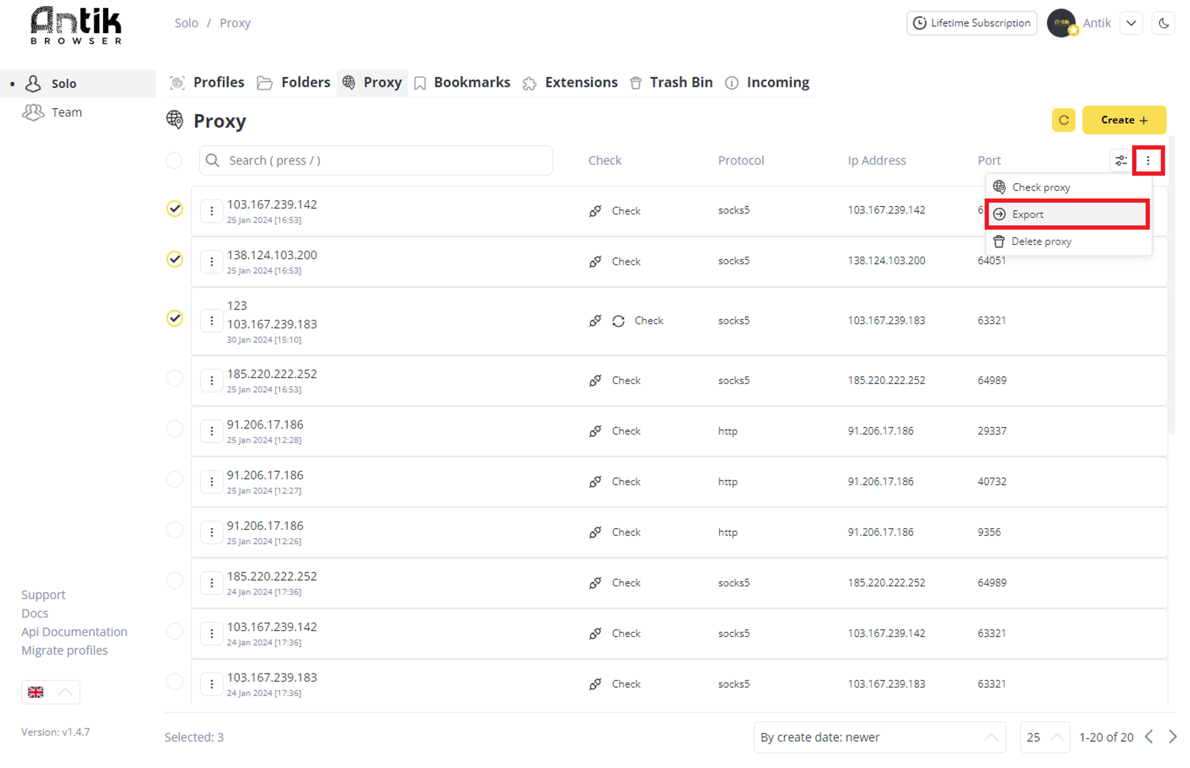Click the Protocol column header
Image resolution: width=1190 pixels, height=768 pixels.
point(741,160)
